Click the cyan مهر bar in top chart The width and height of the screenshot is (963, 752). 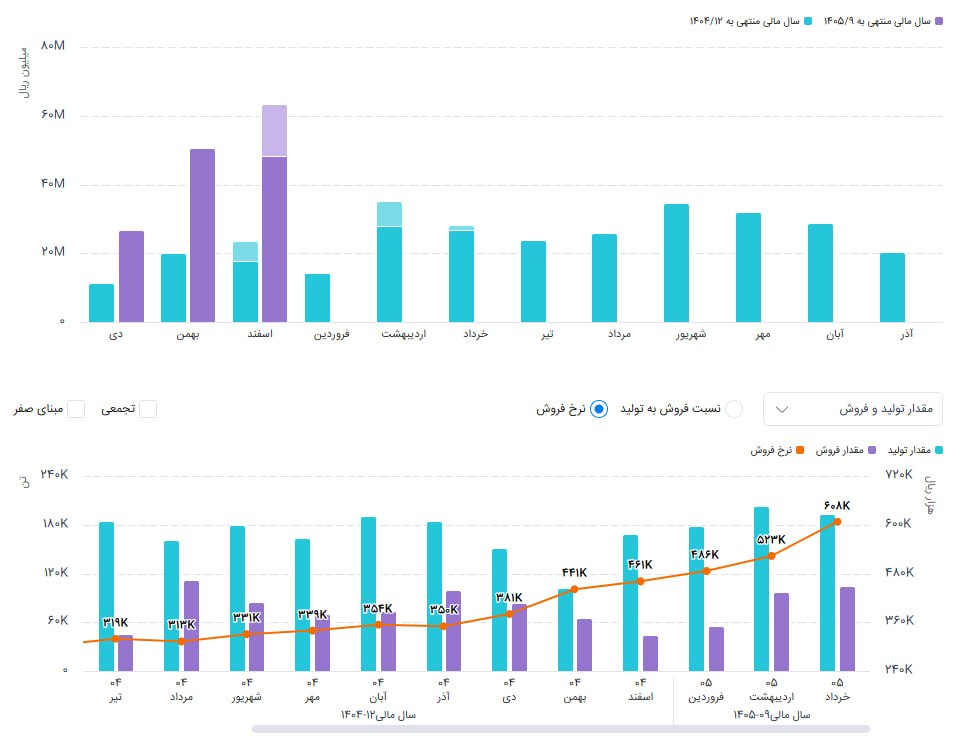click(x=748, y=267)
